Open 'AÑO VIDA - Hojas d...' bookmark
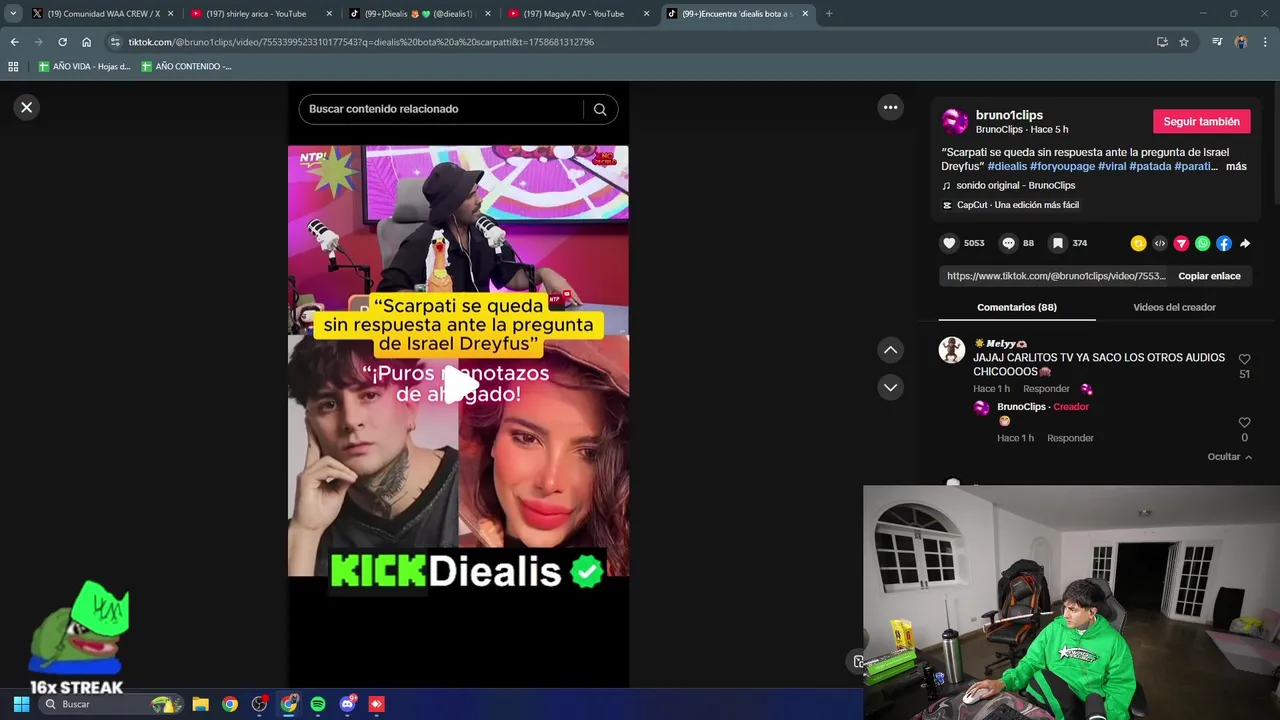 pos(84,66)
